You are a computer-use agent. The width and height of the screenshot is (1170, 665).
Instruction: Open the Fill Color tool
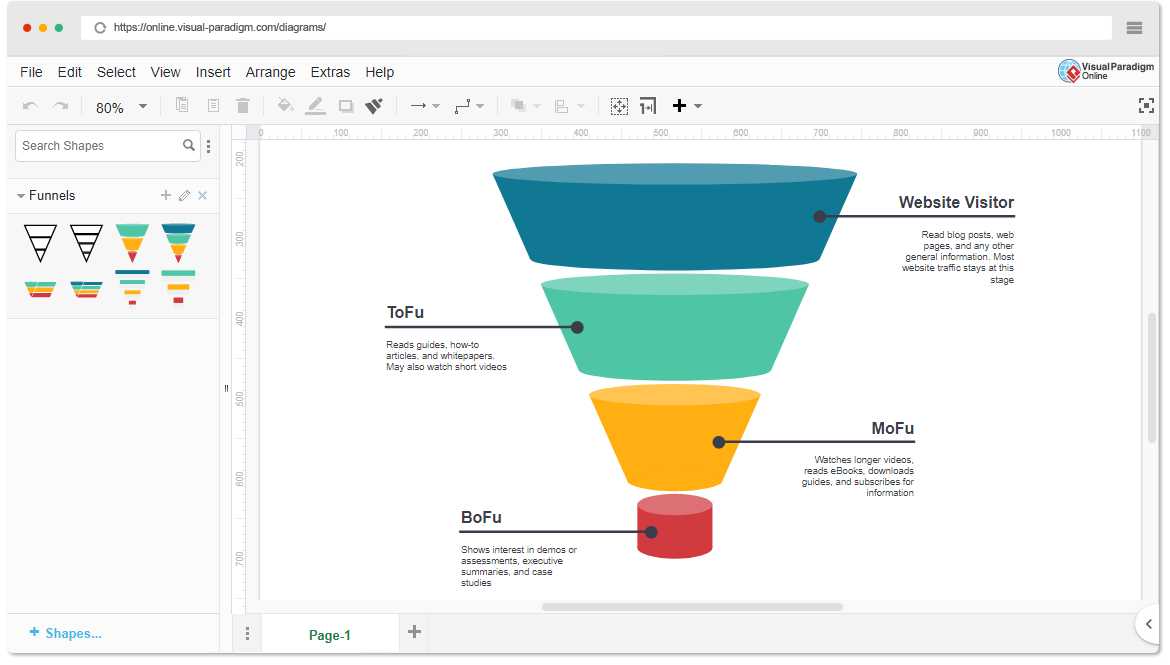(285, 105)
